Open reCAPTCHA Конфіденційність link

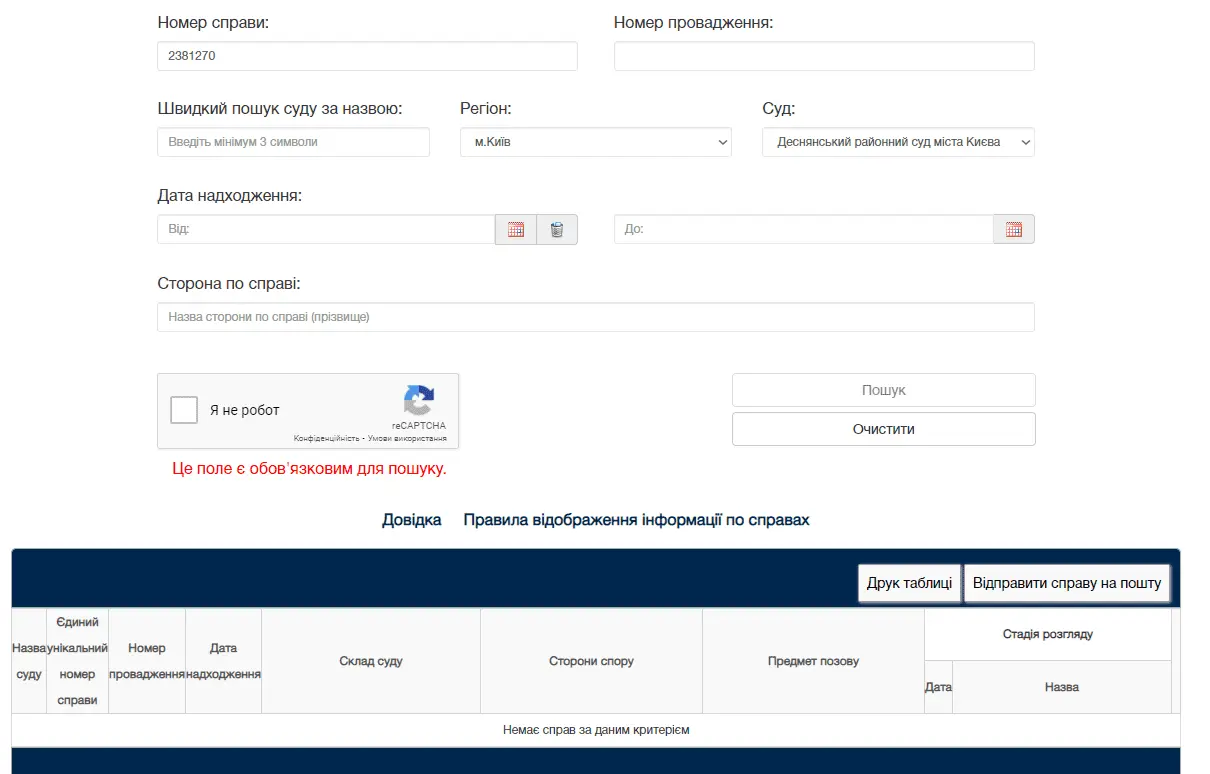[x=326, y=439]
